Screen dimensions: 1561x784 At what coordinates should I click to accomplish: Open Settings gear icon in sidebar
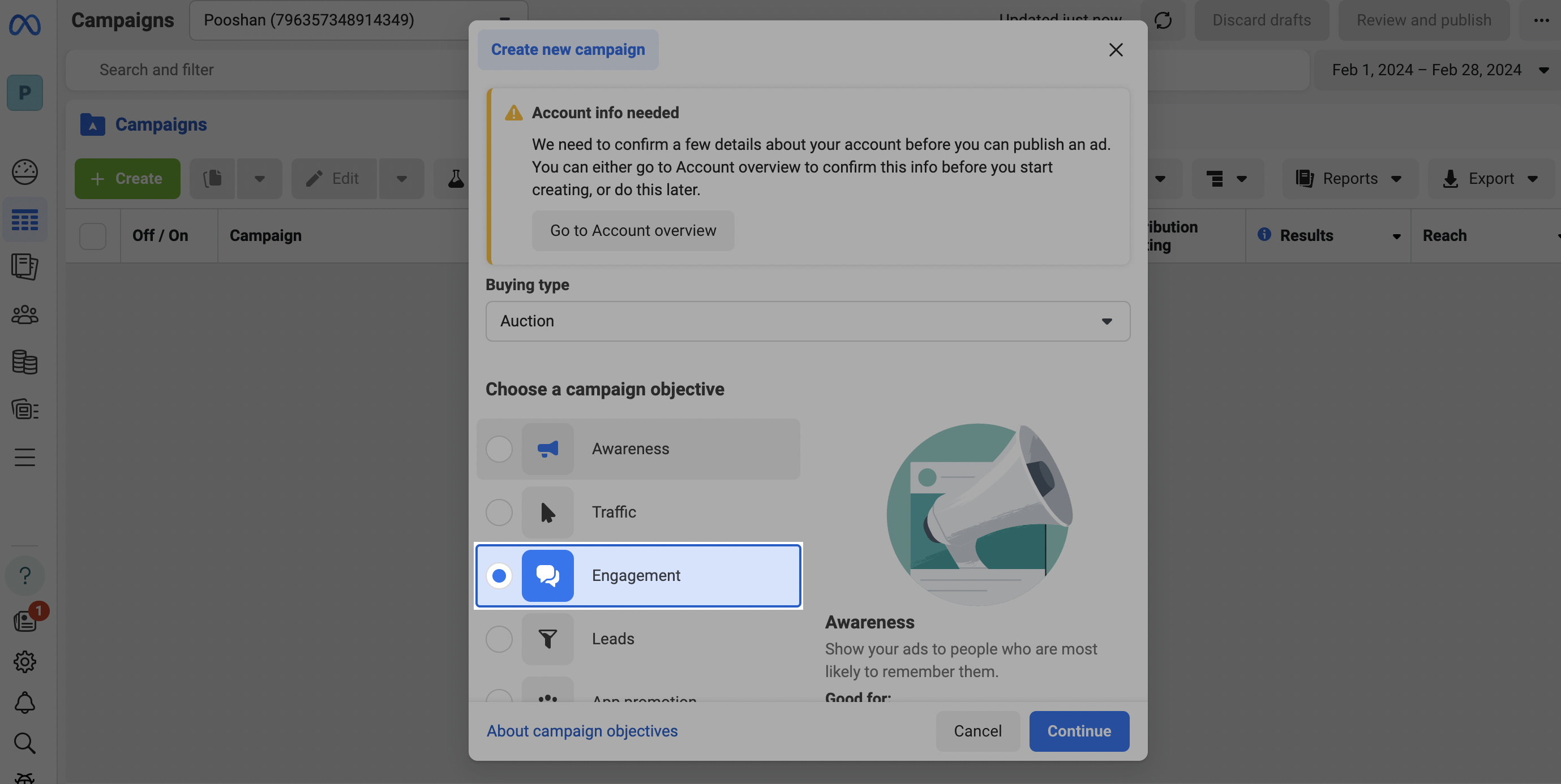pos(25,662)
